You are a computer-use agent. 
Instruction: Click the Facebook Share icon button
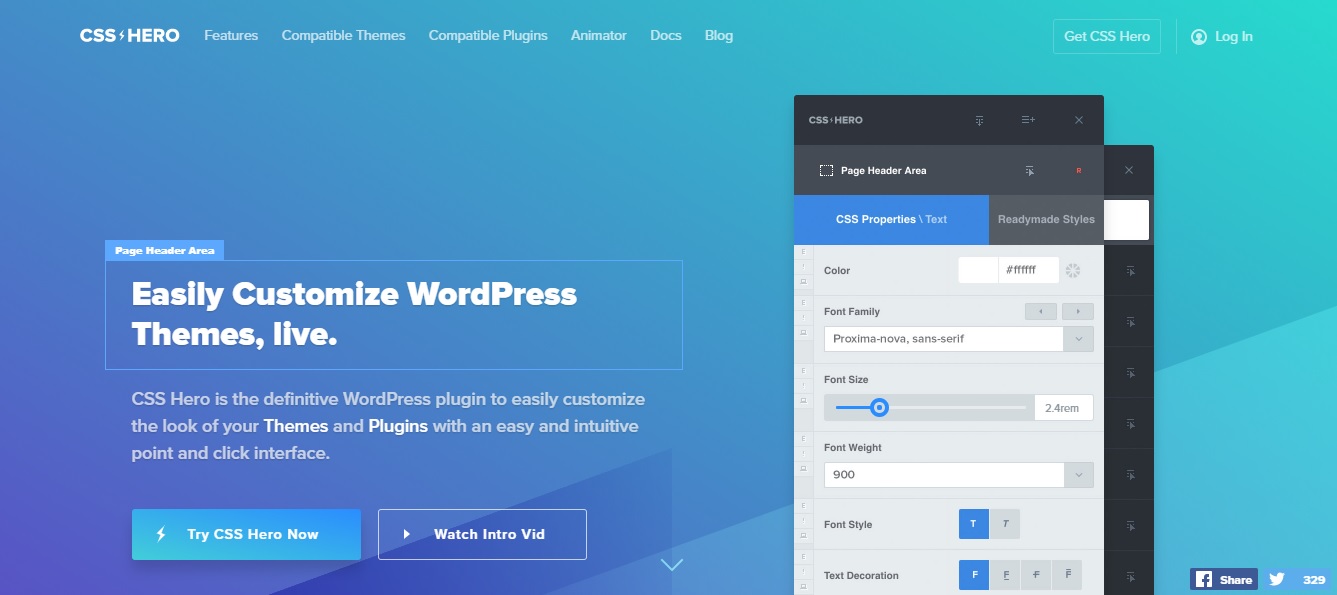[x=1224, y=579]
